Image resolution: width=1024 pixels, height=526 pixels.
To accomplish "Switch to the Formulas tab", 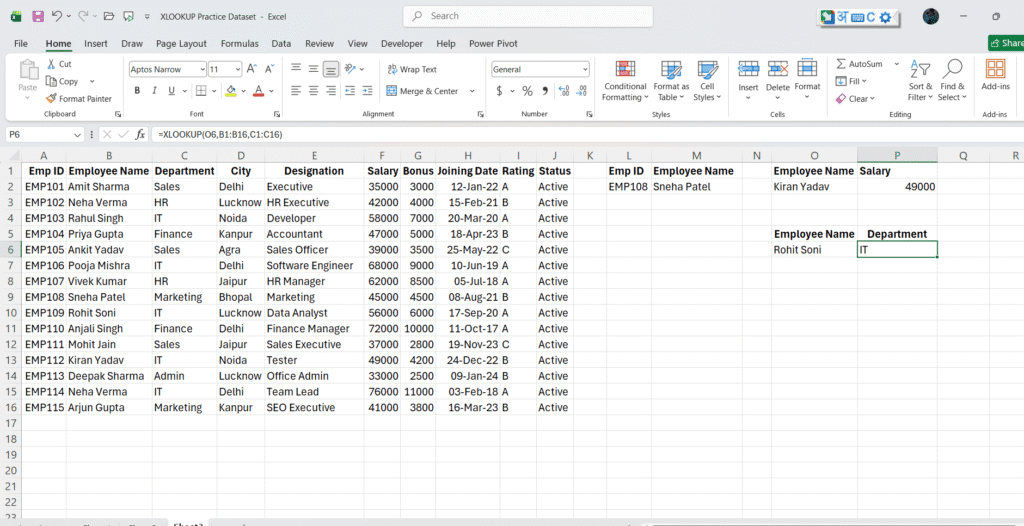I will point(240,43).
